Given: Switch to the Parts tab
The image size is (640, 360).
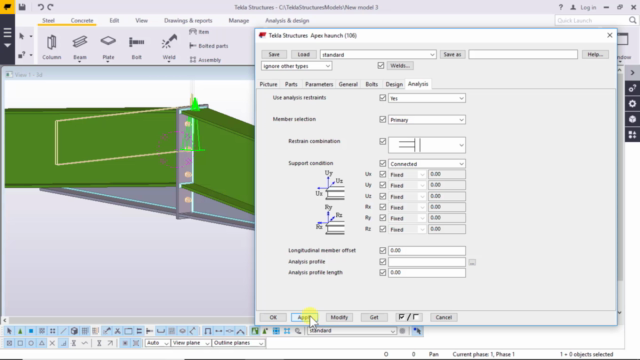Looking at the screenshot, I should tap(291, 84).
